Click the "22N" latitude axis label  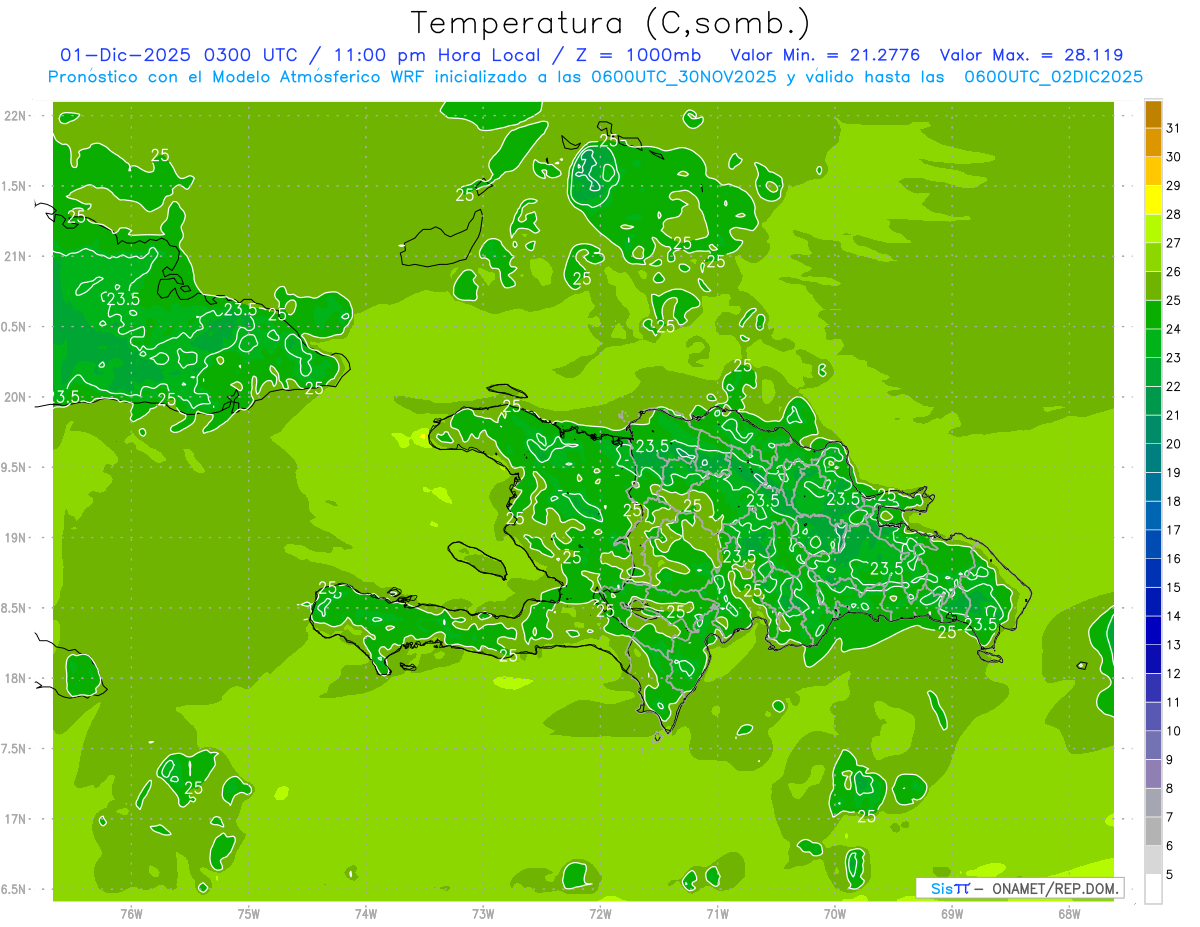pyautogui.click(x=16, y=116)
